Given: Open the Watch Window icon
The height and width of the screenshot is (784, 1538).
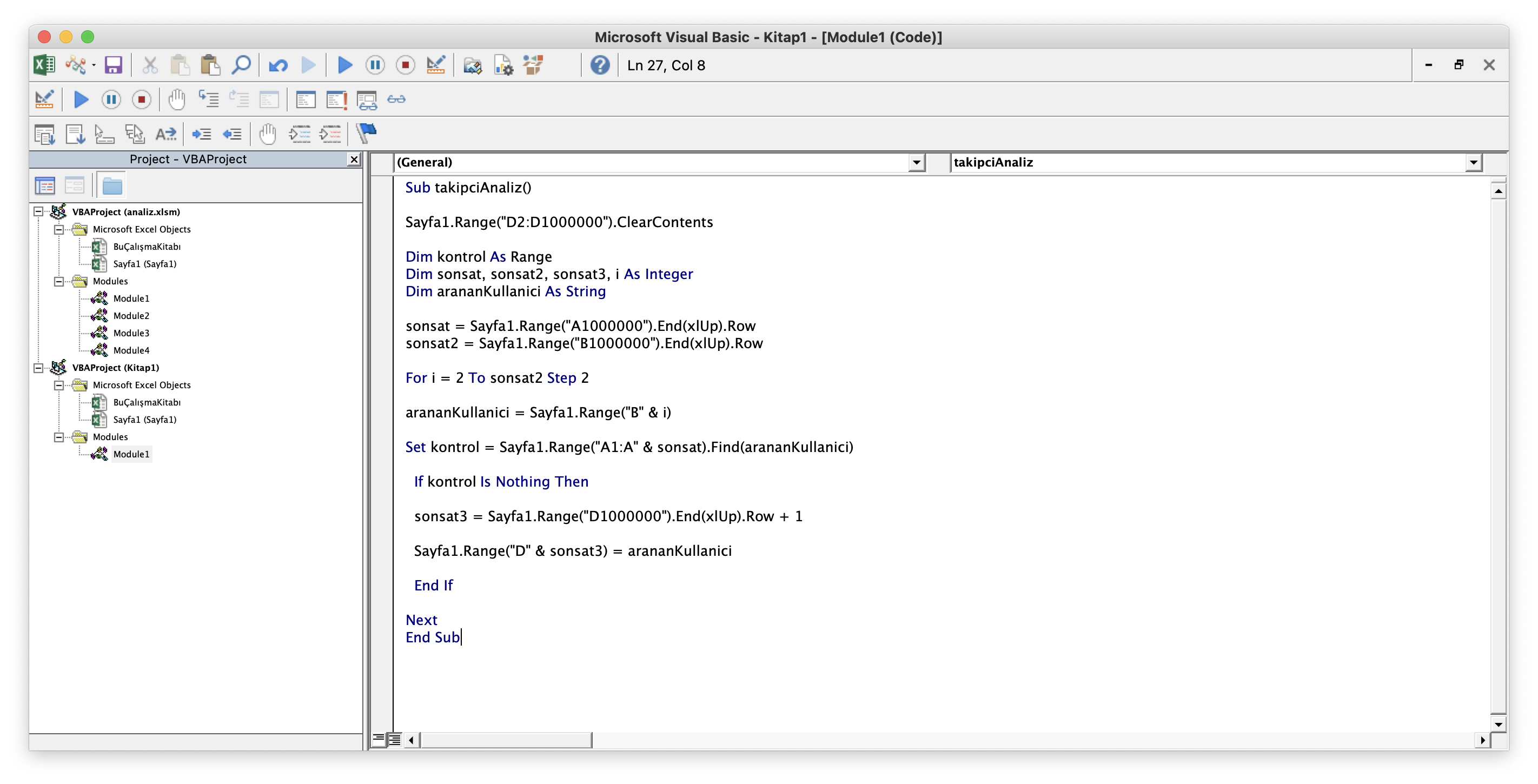Looking at the screenshot, I should [x=367, y=99].
